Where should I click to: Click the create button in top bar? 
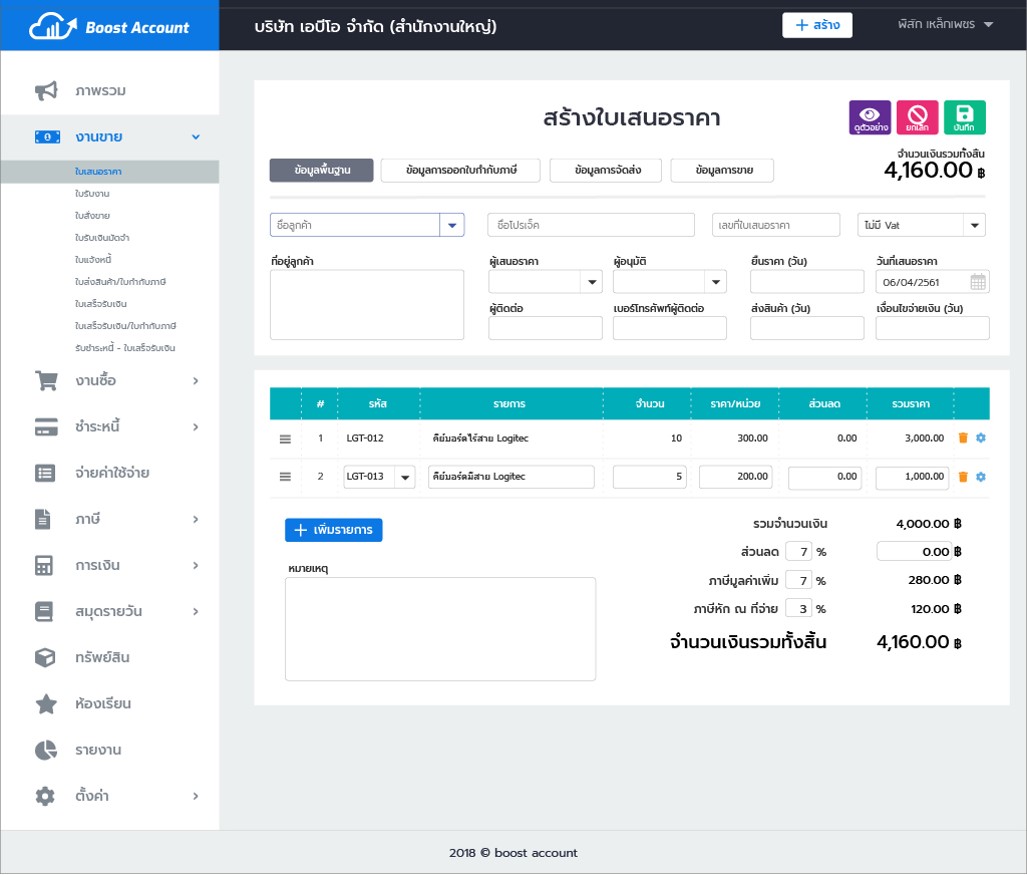coord(817,26)
